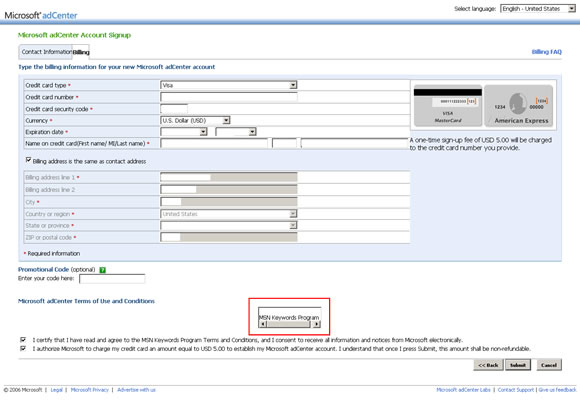The height and width of the screenshot is (407, 580).
Task: Open the Country or region dropdown
Action: pyautogui.click(x=229, y=214)
